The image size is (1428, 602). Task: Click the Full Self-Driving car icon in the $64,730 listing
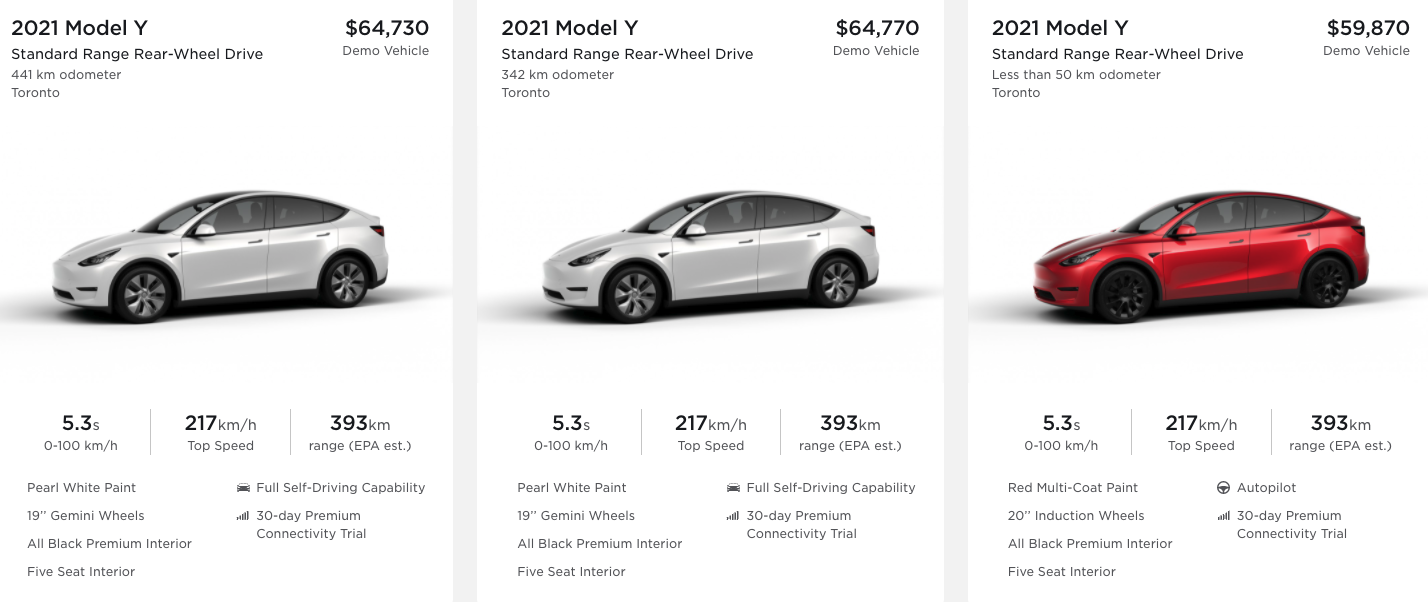(243, 488)
